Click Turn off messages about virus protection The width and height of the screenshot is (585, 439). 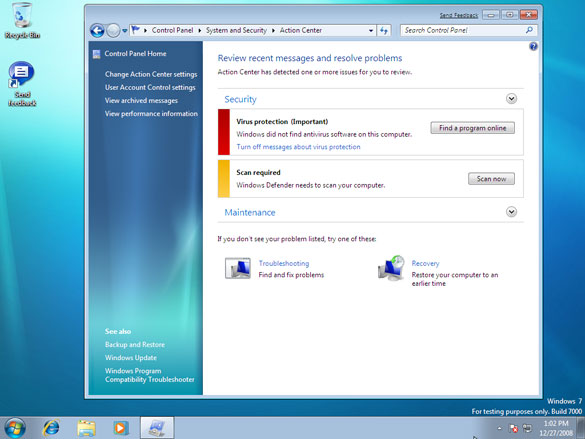[298, 147]
